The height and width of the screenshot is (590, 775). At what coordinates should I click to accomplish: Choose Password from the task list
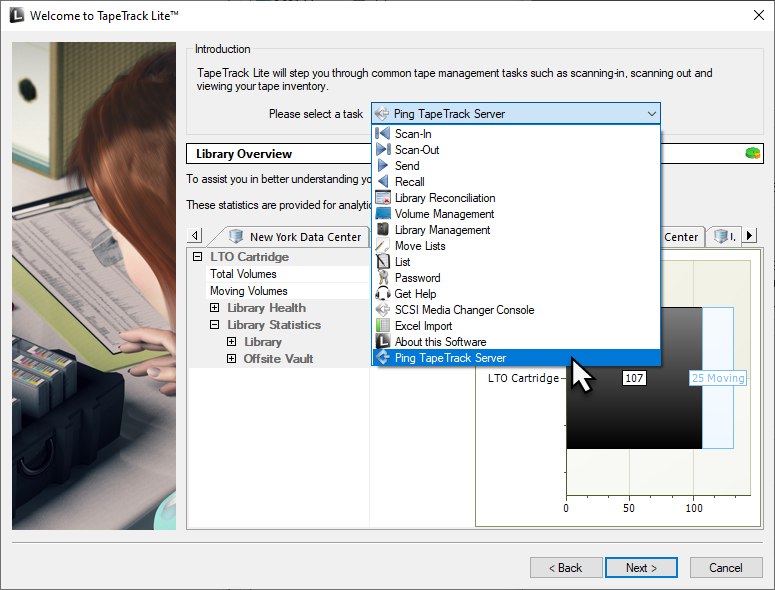pos(516,277)
